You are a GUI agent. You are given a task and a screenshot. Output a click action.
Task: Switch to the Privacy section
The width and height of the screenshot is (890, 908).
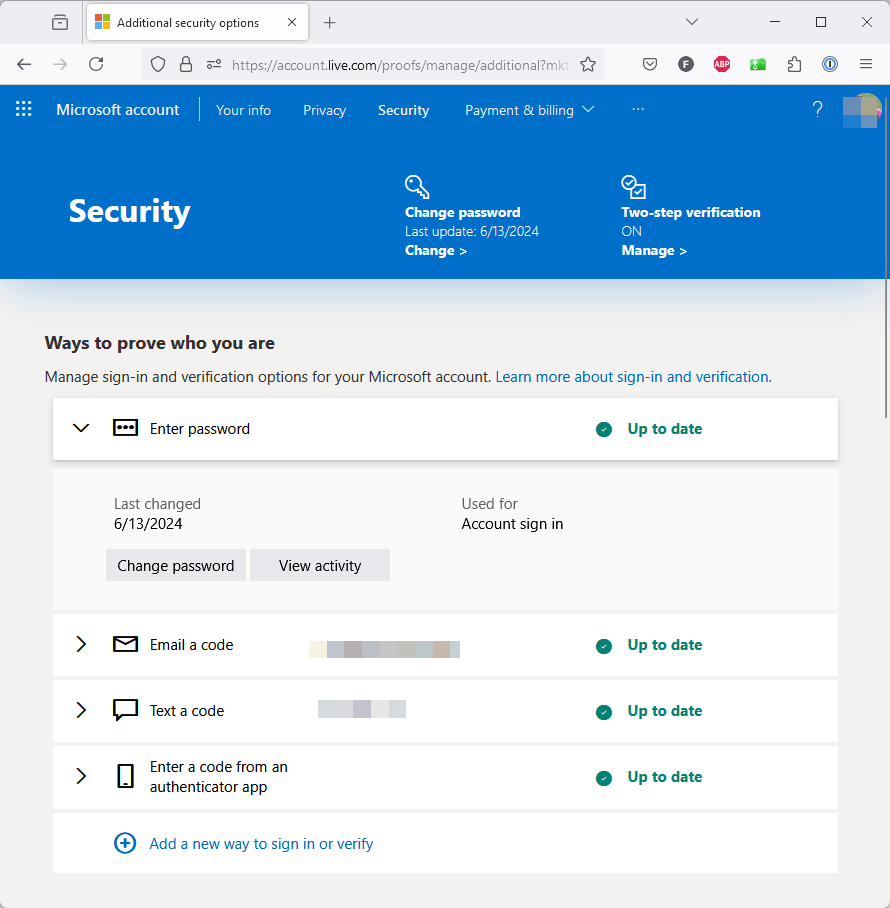coord(324,110)
